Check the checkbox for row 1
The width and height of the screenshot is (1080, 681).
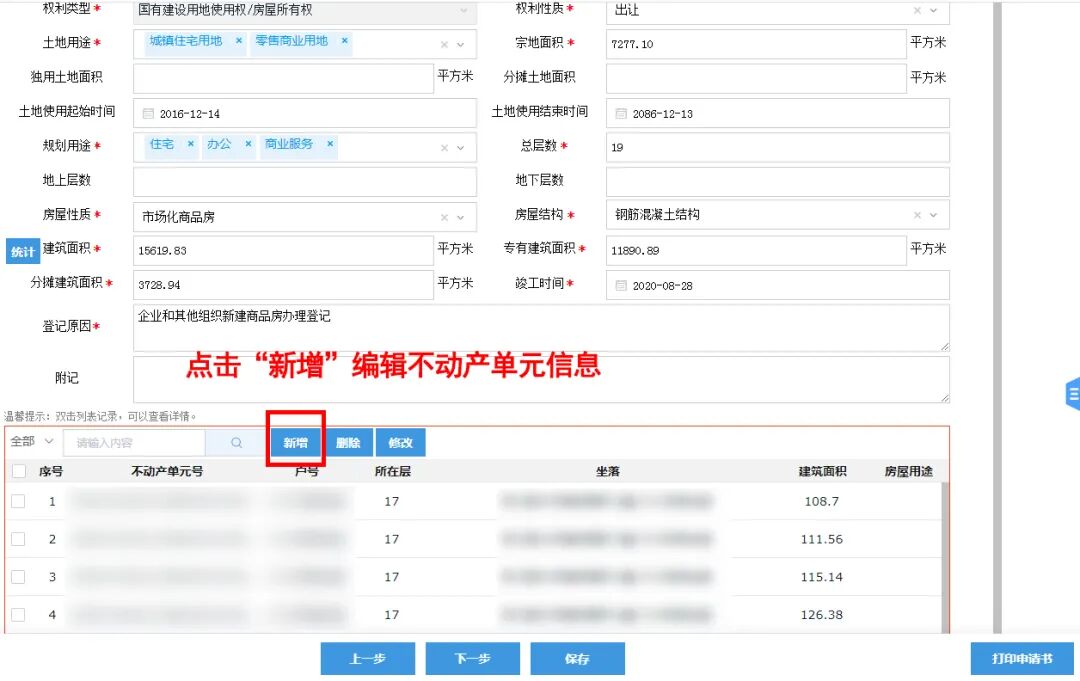coord(17,501)
